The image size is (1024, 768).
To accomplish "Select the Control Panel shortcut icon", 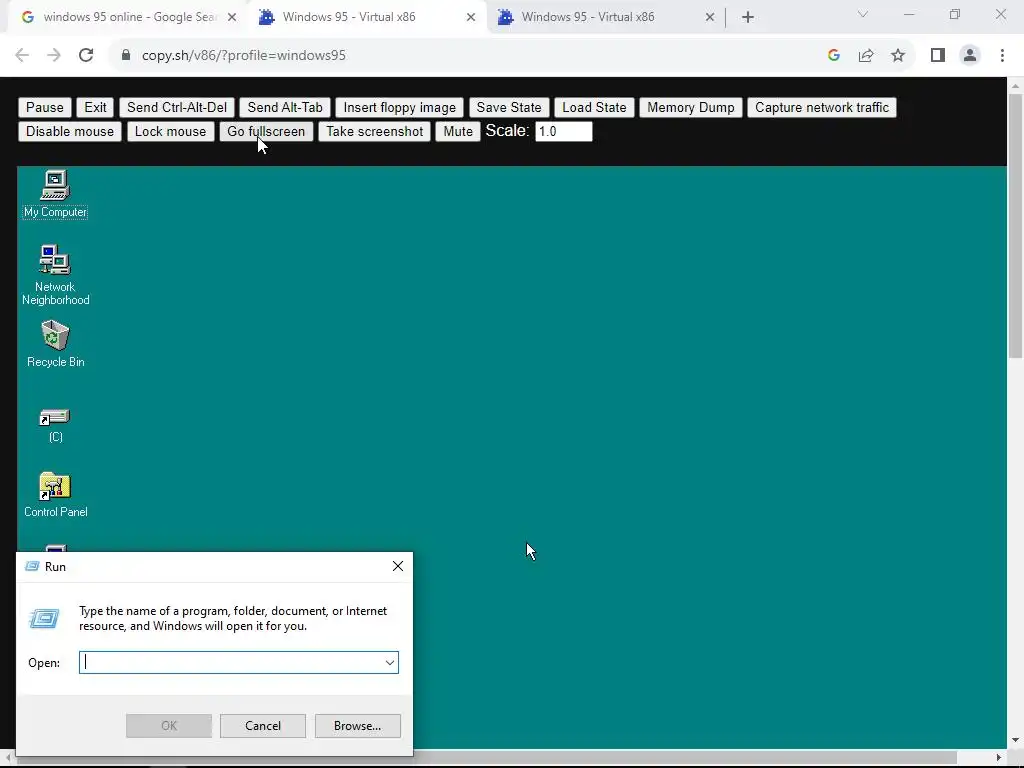I will 55,495.
